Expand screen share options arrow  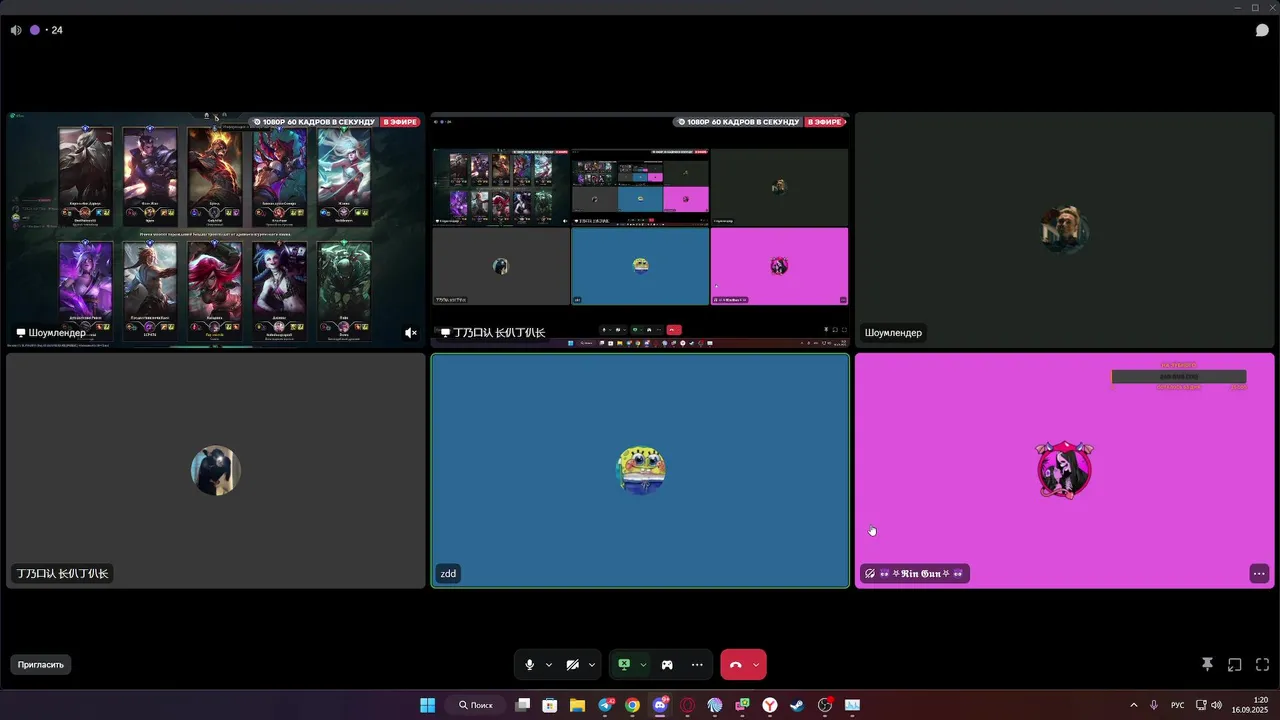(643, 665)
